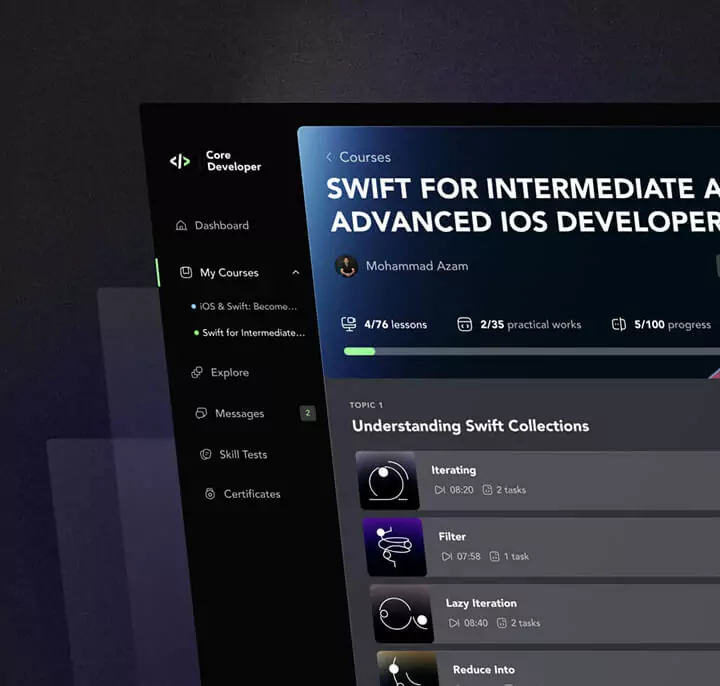Click the practical works icon
This screenshot has height=686, width=720.
pyautogui.click(x=464, y=324)
